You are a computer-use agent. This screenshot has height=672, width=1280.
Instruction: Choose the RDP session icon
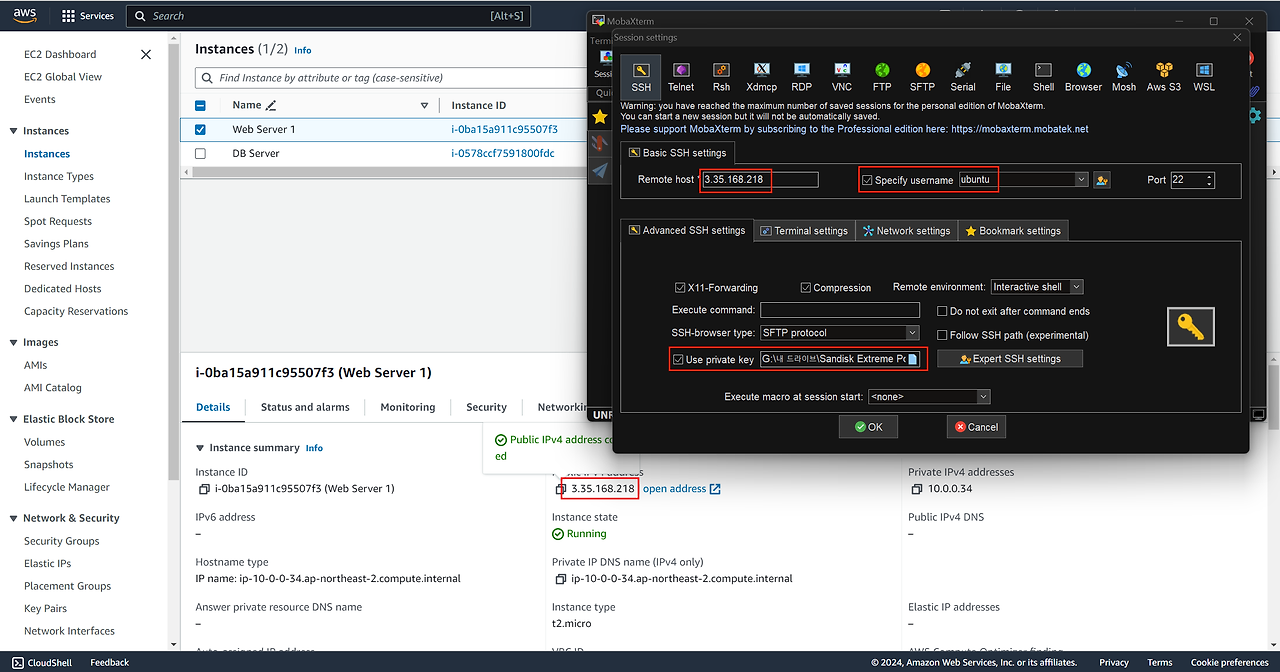pos(802,76)
